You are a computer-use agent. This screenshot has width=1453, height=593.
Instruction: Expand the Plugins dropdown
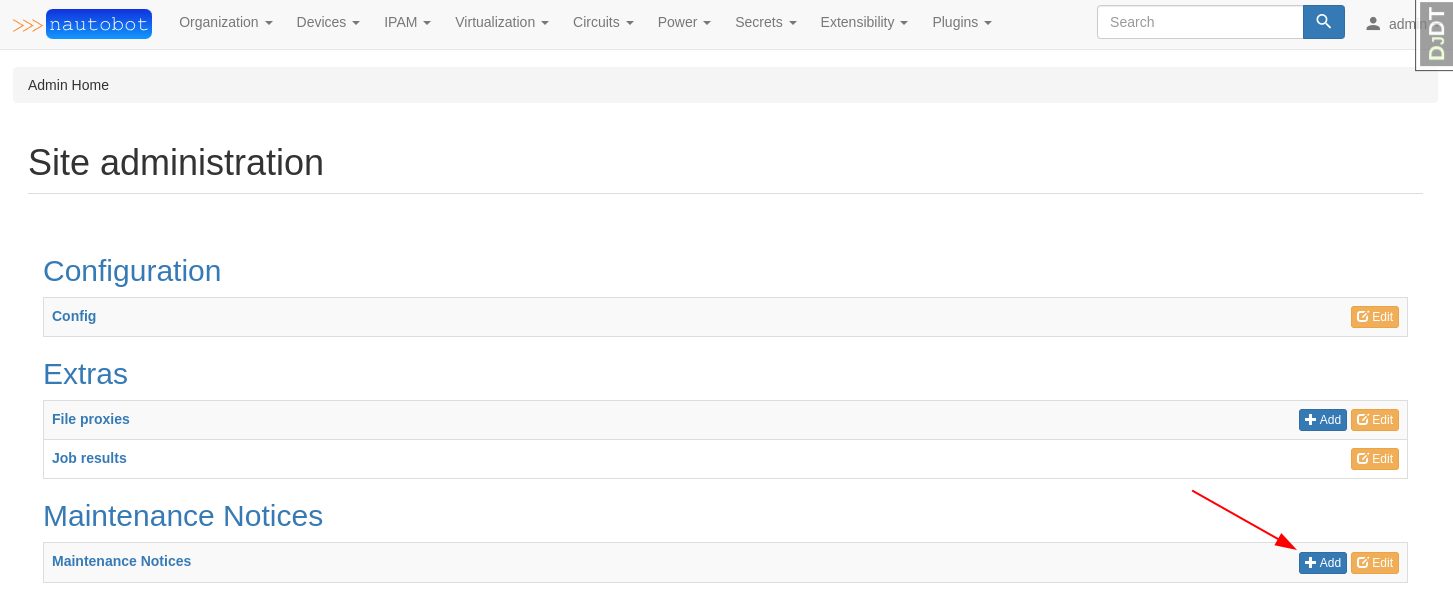[x=960, y=22]
